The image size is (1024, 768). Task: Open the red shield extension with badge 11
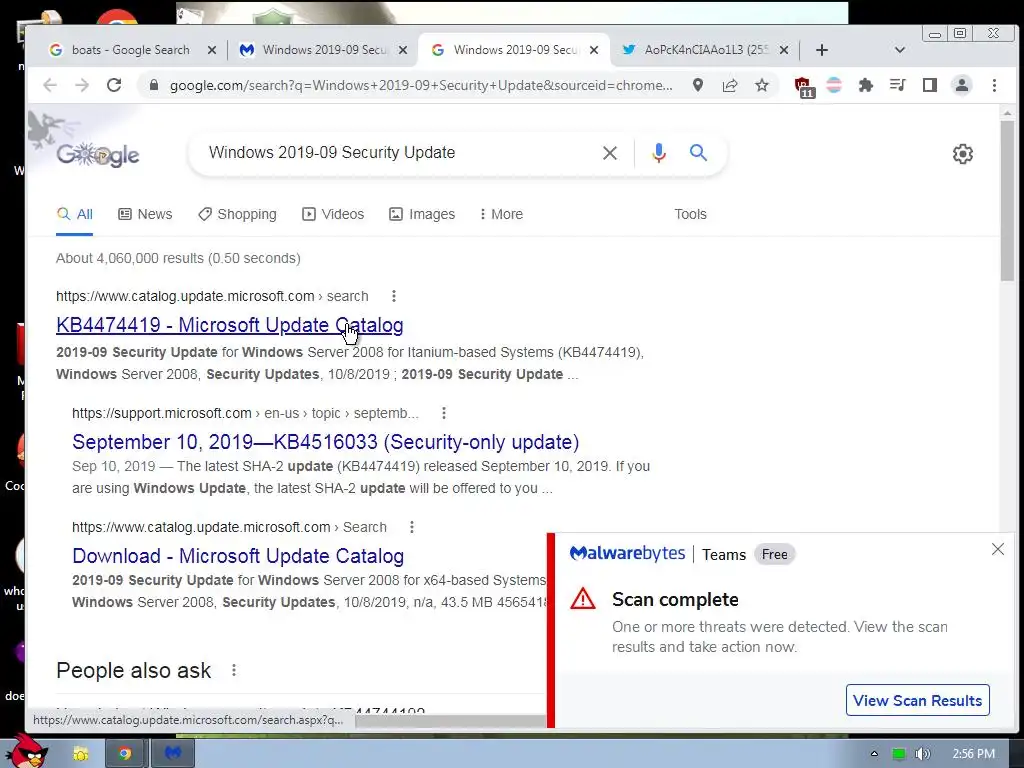point(803,86)
